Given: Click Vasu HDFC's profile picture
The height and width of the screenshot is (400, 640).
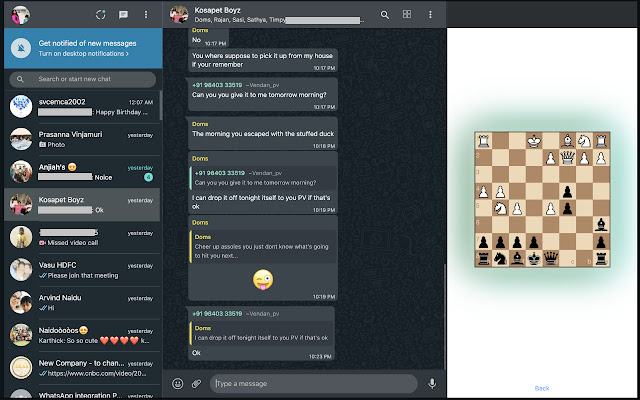Looking at the screenshot, I should pos(21,270).
